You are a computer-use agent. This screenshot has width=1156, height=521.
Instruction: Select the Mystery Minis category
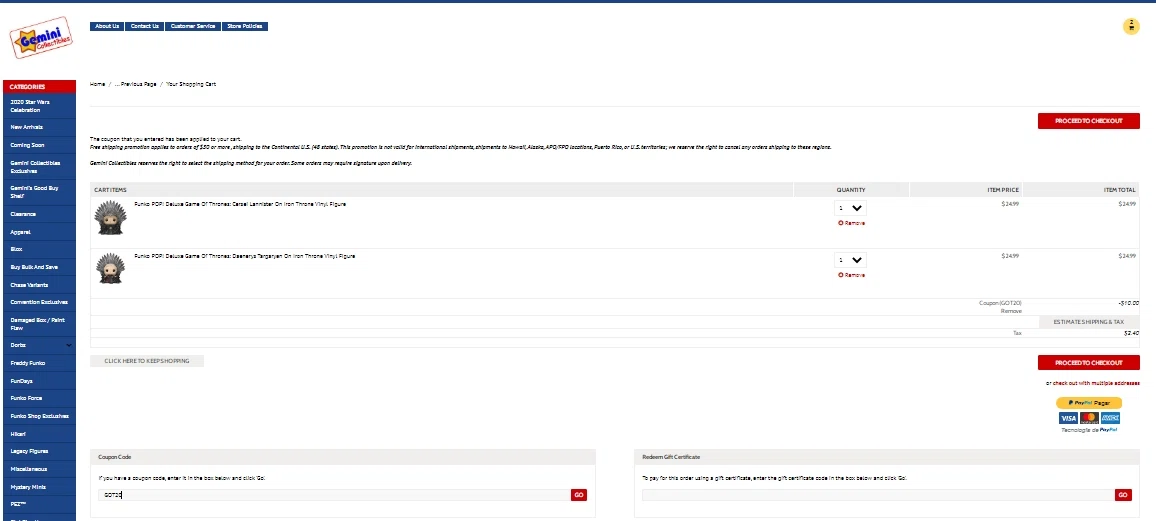[39, 487]
